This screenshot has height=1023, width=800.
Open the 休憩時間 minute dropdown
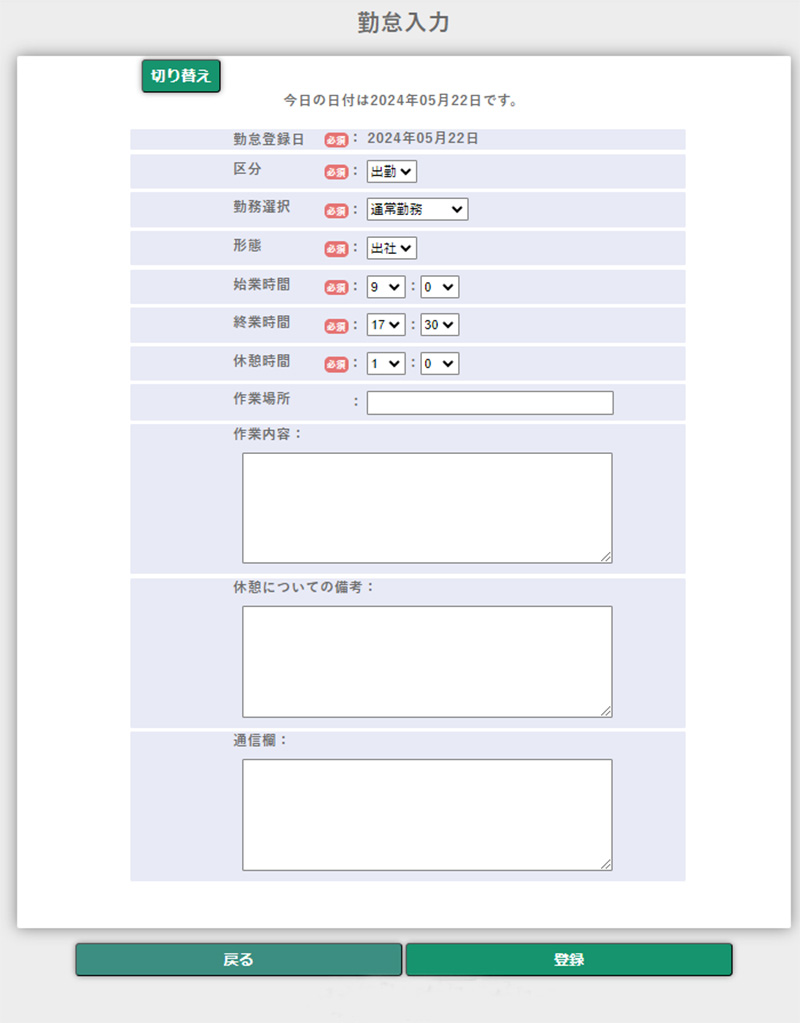pos(439,364)
